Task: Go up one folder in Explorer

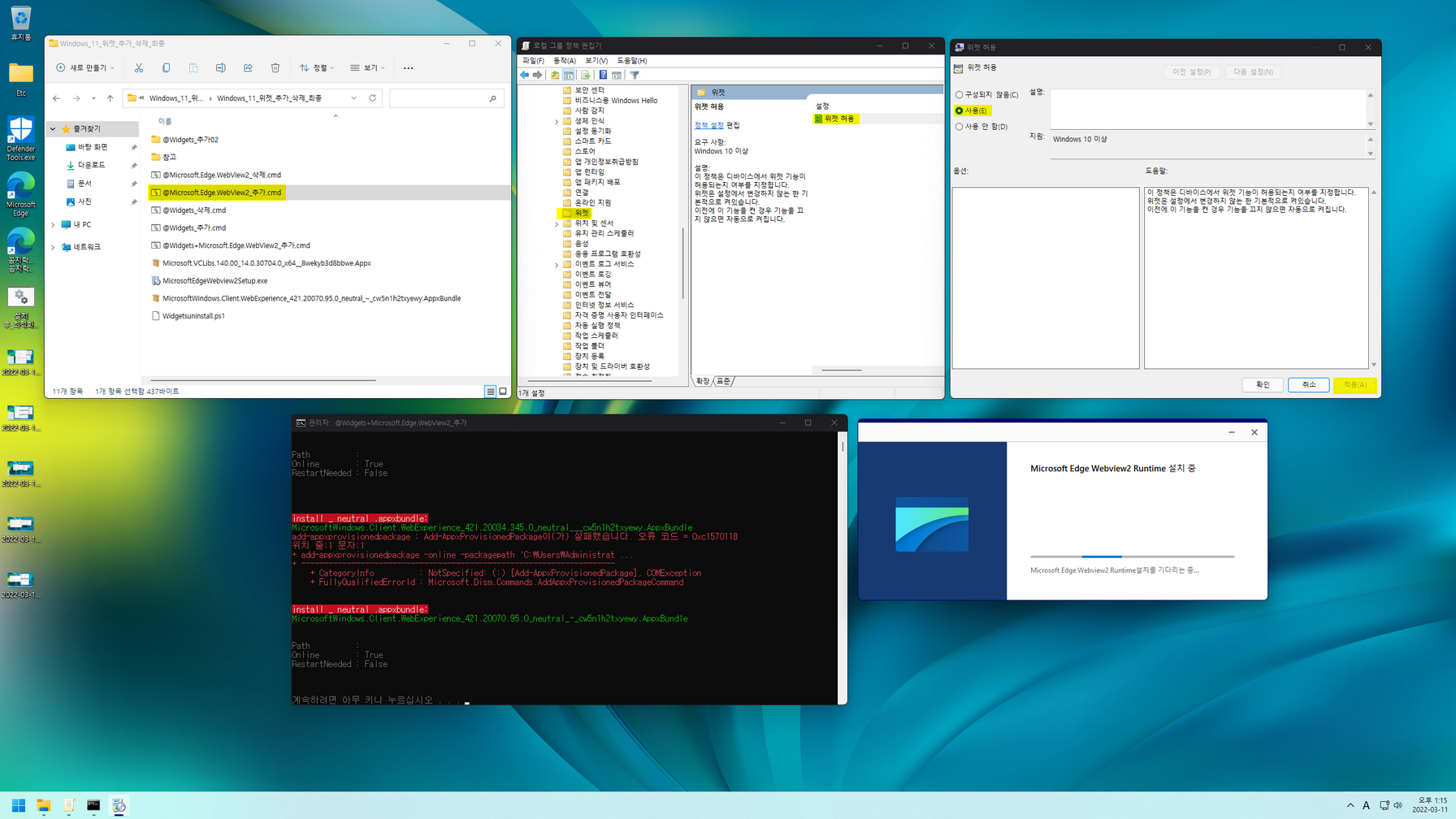Action: pos(110,98)
